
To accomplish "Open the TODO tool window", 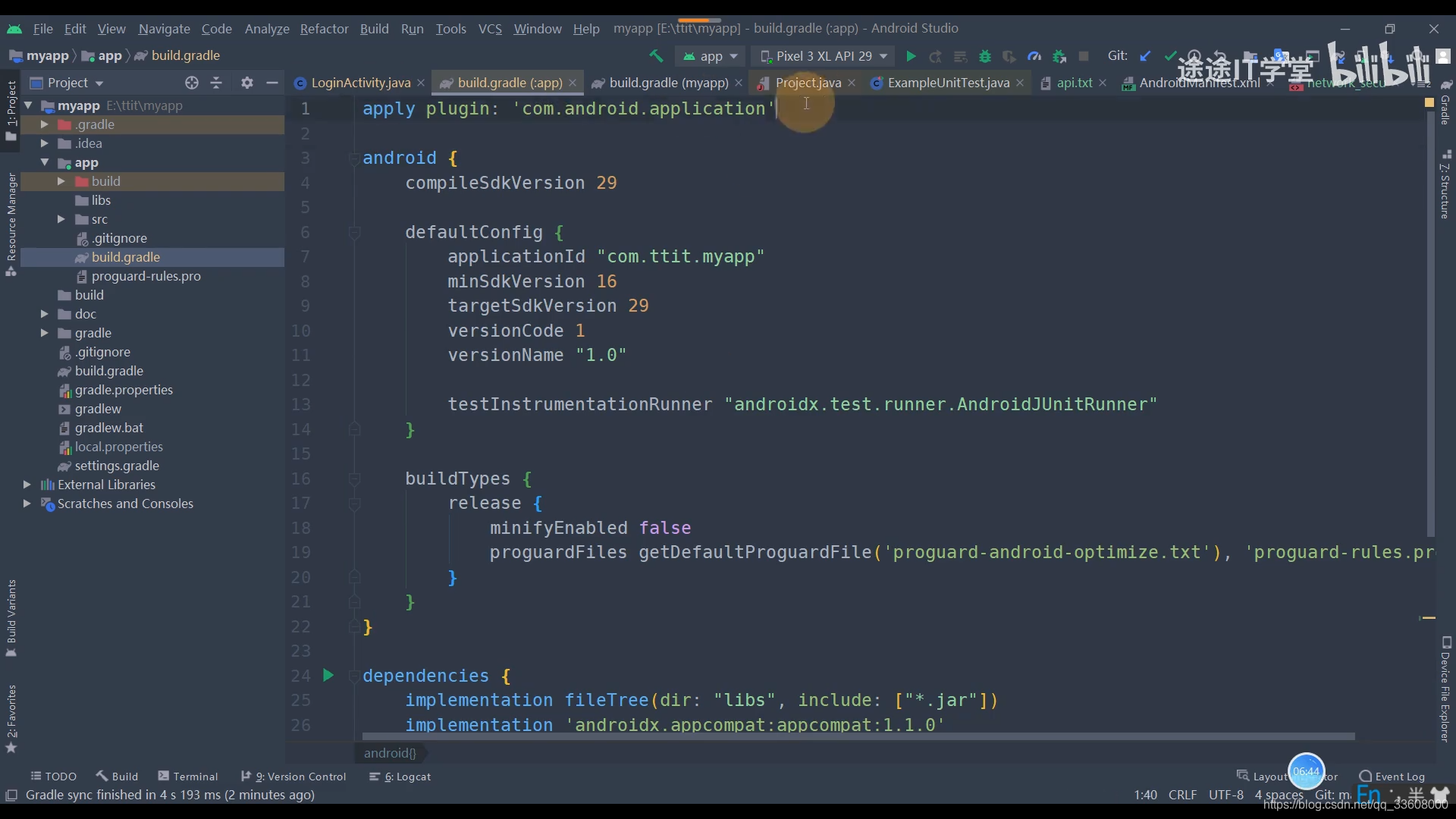I will click(54, 777).
